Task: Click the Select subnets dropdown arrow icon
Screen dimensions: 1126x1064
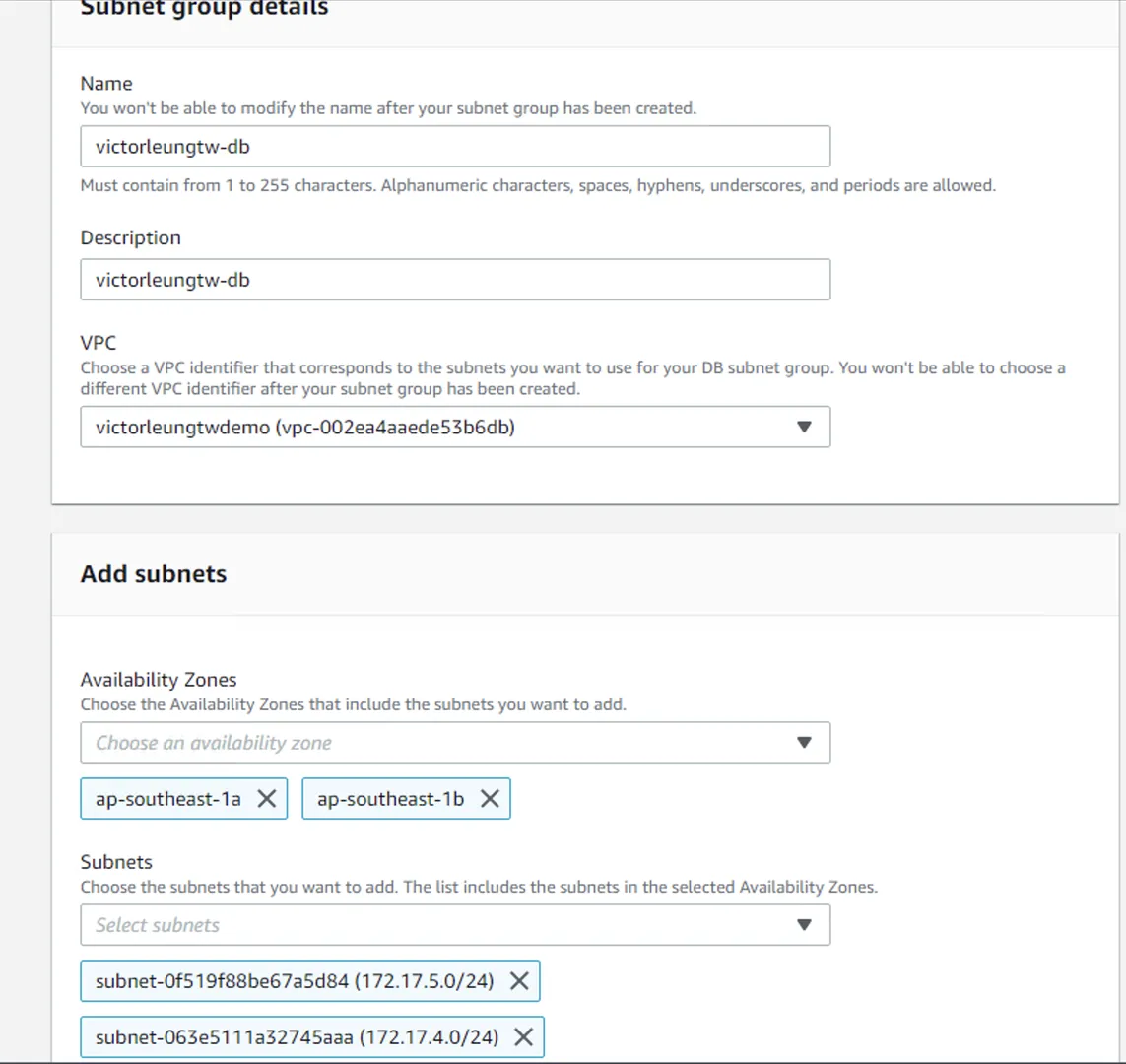Action: (804, 925)
